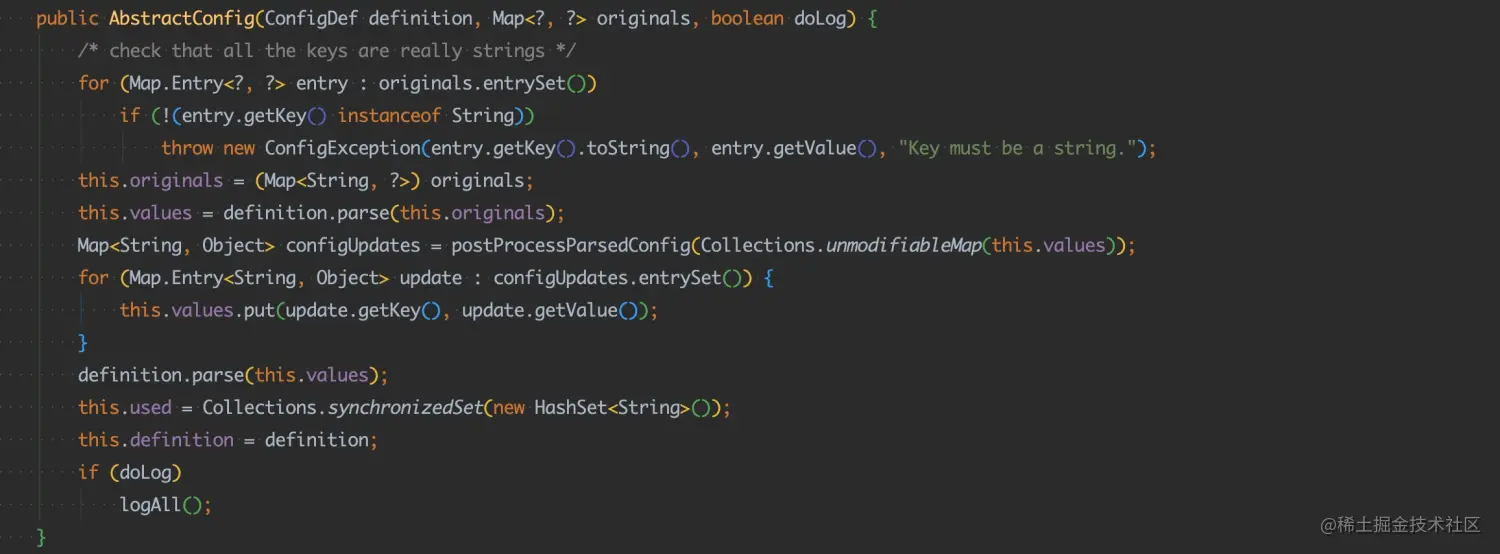Click the AbstractConfig constructor name
This screenshot has width=1500, height=554.
180,19
